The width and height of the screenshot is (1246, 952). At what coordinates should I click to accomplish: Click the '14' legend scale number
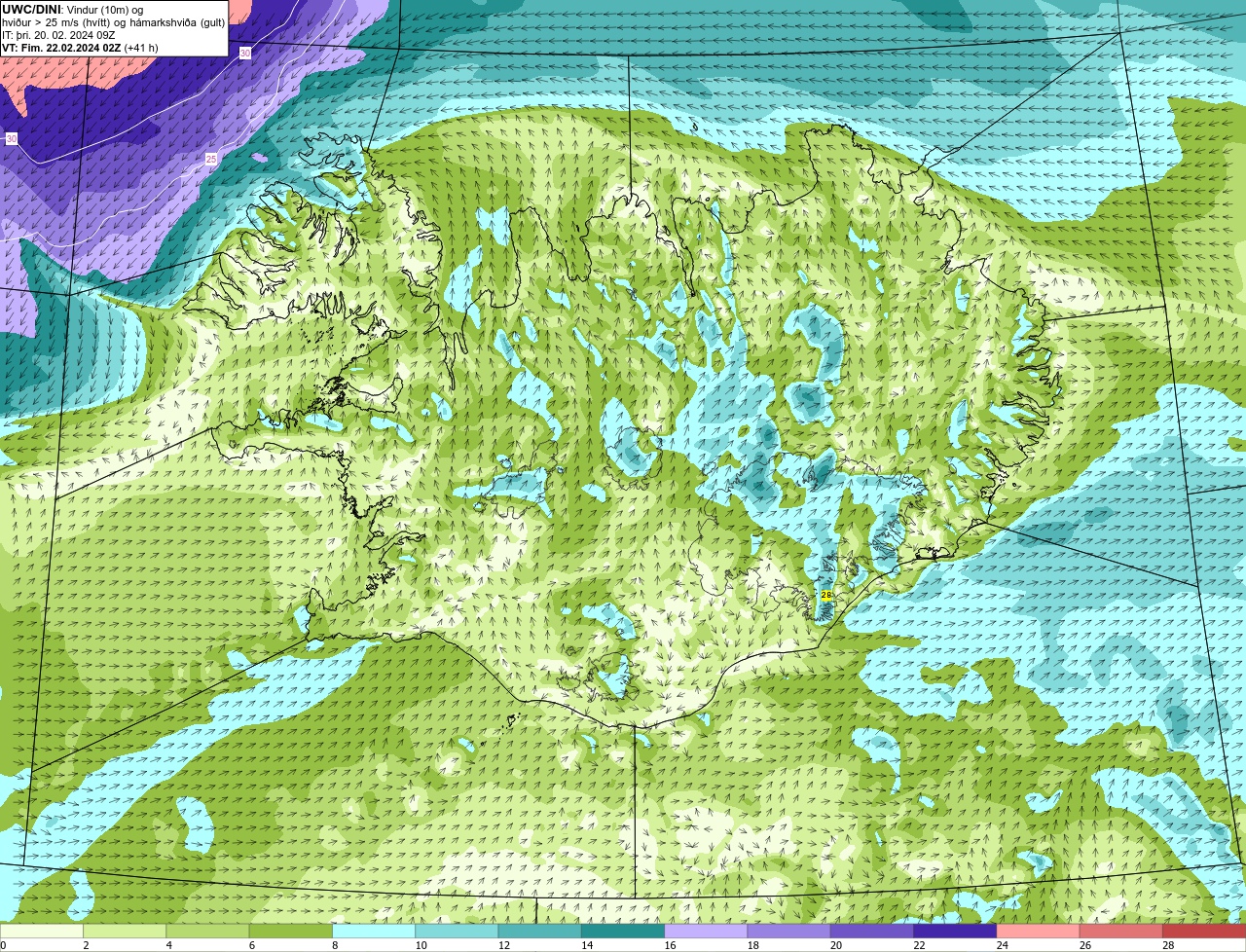point(587,945)
